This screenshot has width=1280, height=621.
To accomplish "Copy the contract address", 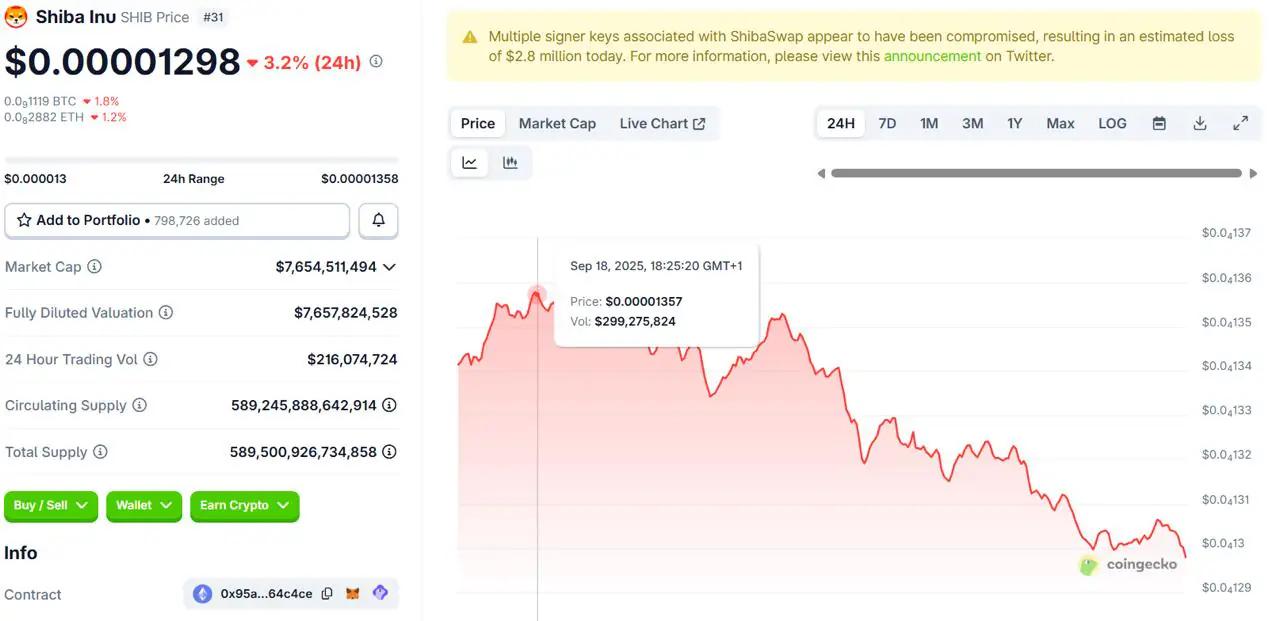I will point(327,594).
